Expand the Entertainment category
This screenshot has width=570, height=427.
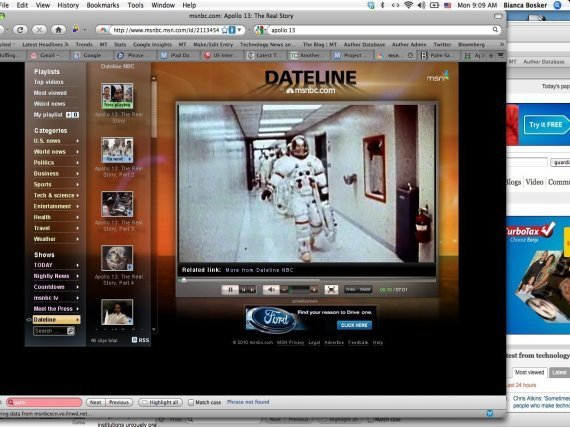tap(56, 206)
